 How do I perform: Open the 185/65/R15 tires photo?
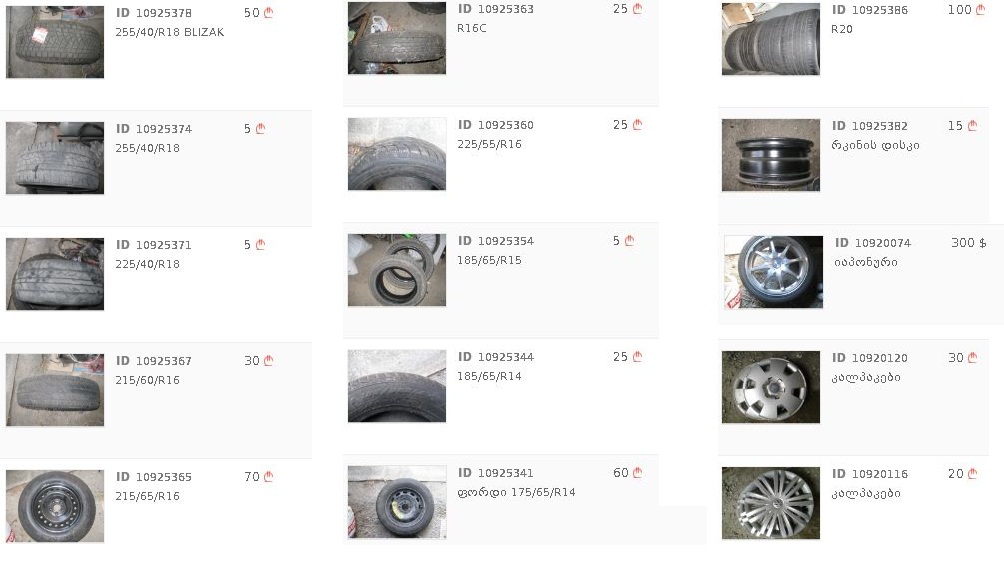(x=397, y=270)
